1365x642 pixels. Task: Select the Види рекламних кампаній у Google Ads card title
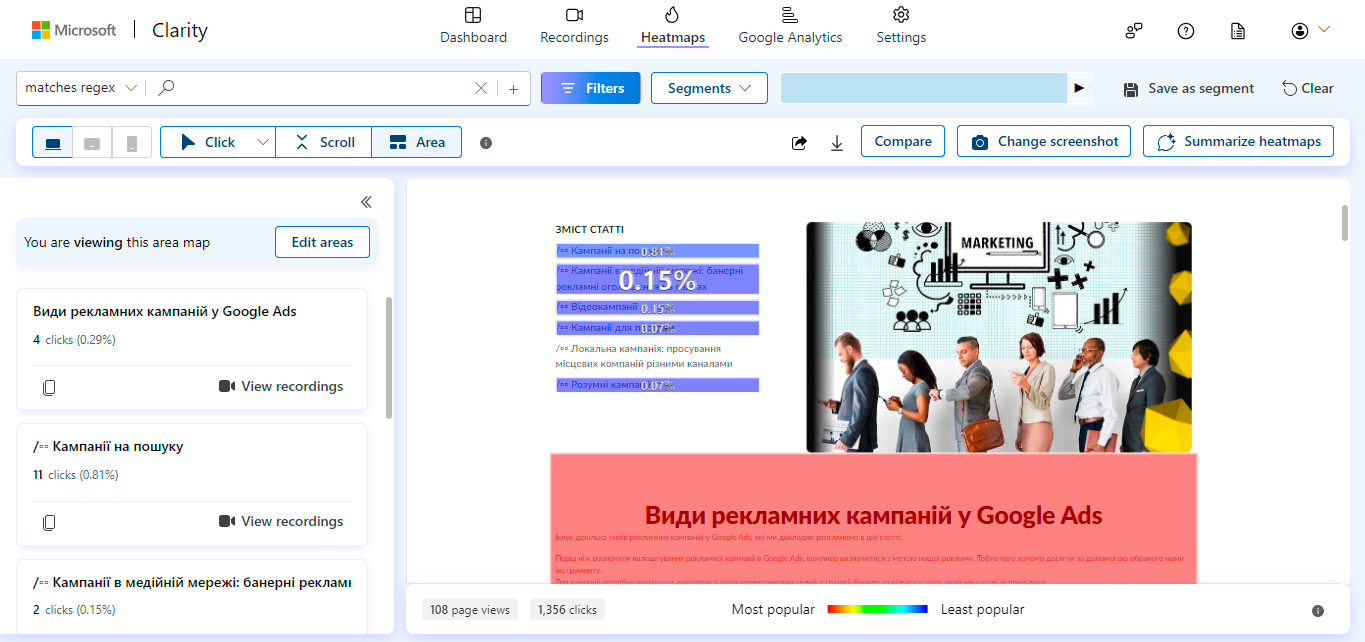tap(165, 311)
